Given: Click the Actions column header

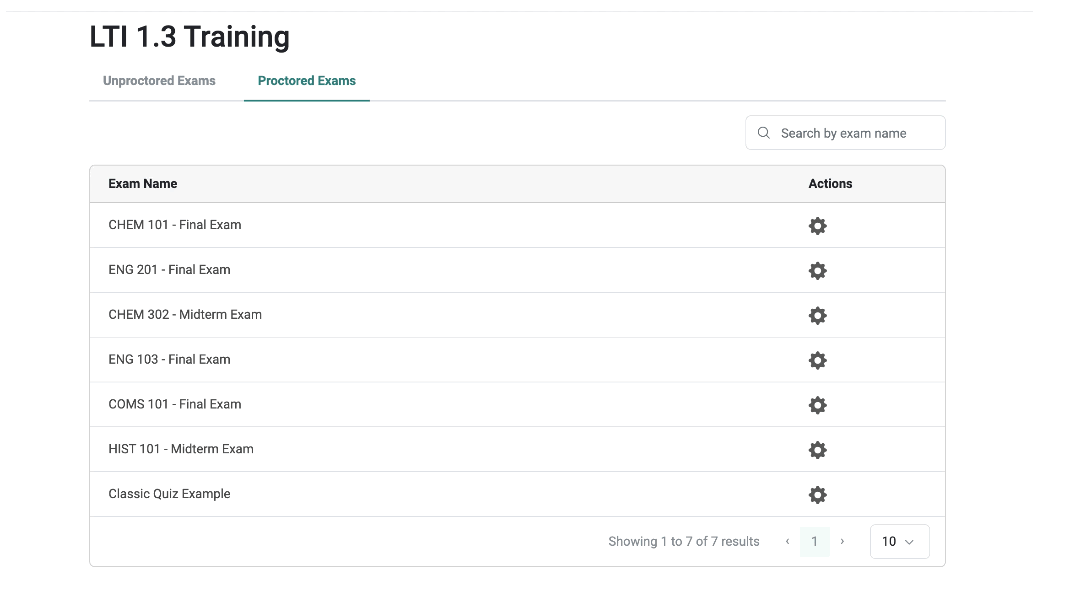Looking at the screenshot, I should 830,184.
